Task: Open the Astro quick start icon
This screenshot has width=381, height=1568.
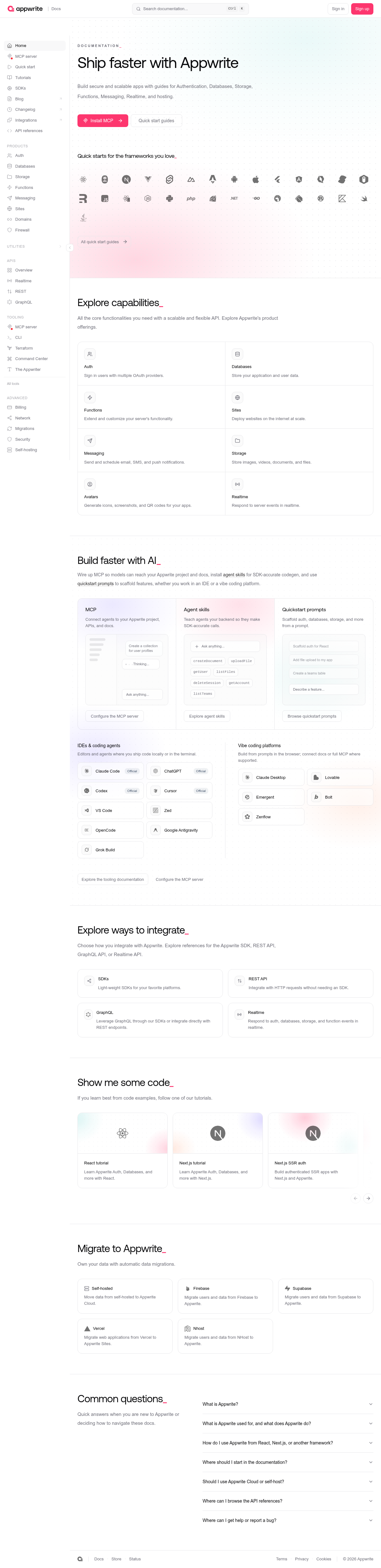Action: point(212,179)
